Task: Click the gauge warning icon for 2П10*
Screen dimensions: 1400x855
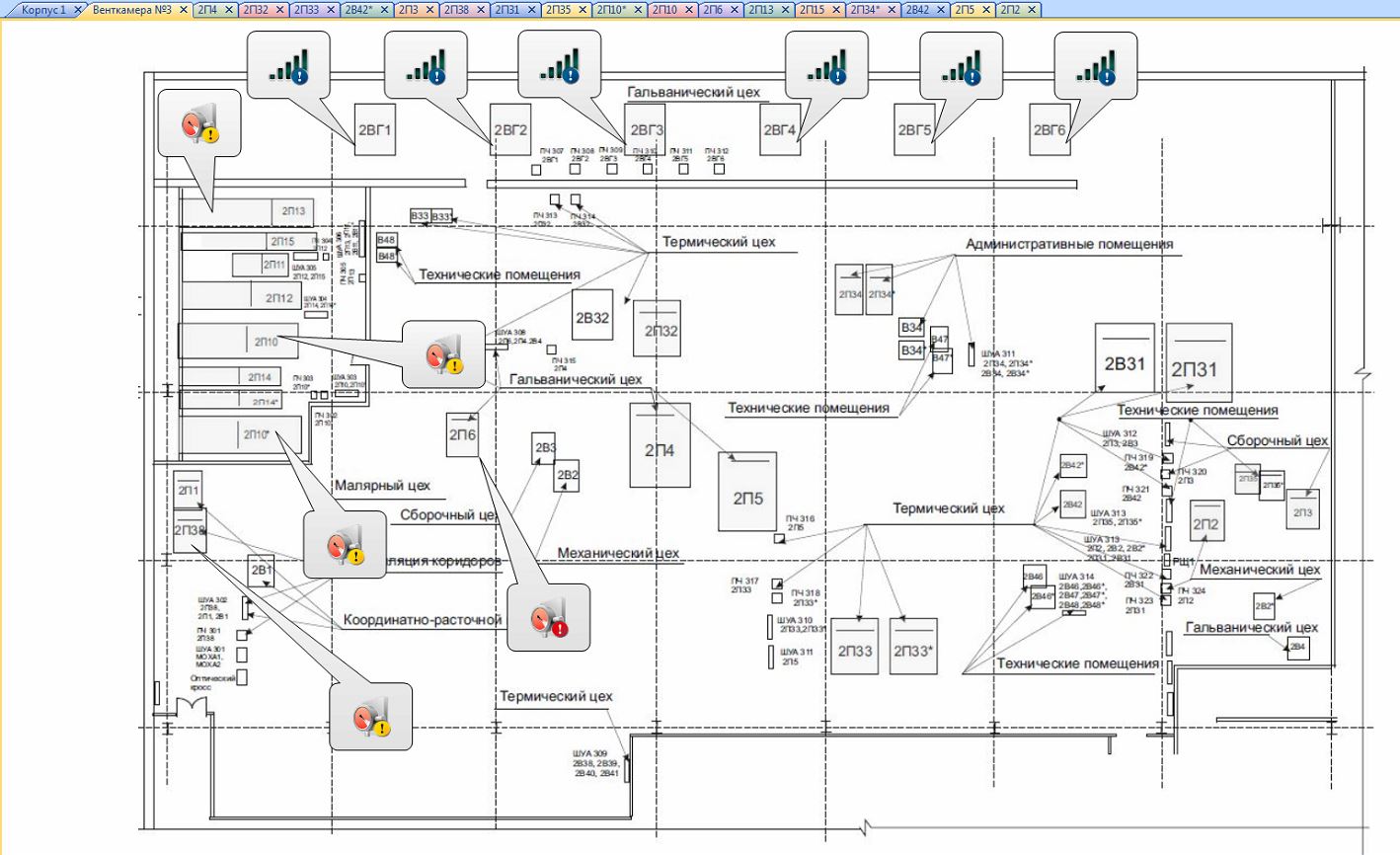Action: click(345, 545)
